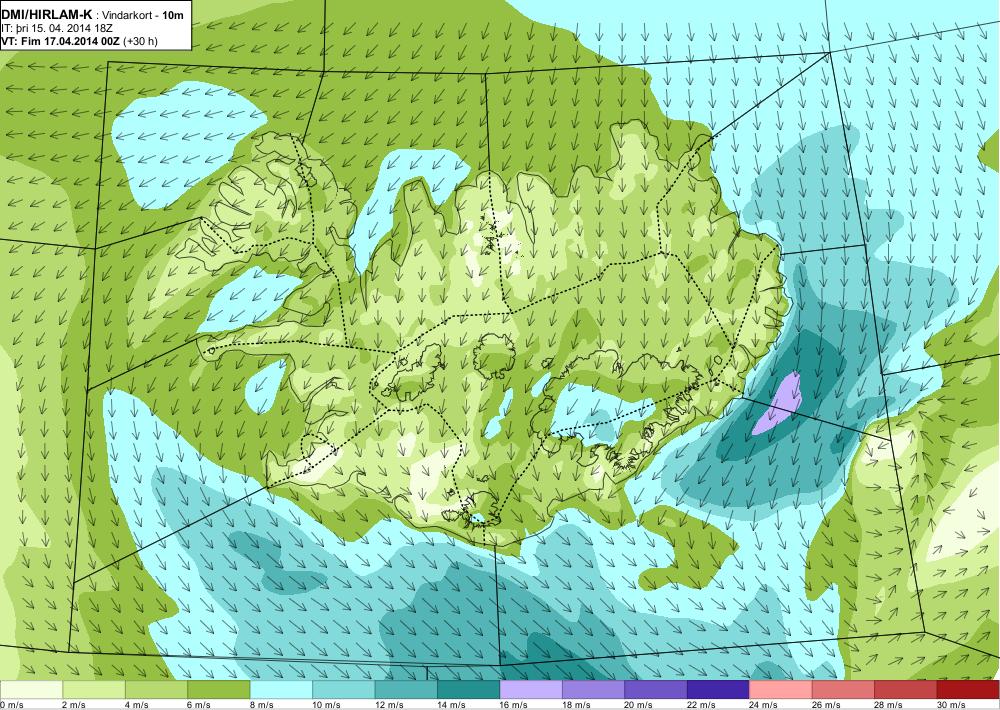Click the '8 m/s' legend label
Image resolution: width=1000 pixels, height=710 pixels.
(x=262, y=705)
